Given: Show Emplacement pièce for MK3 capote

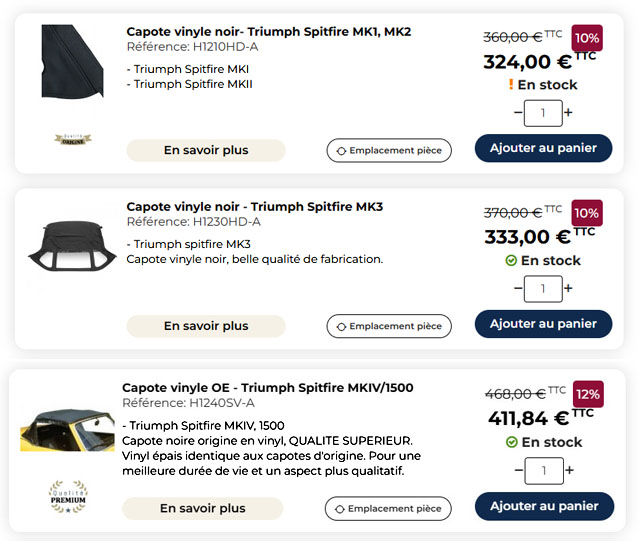Looking at the screenshot, I should pos(389,326).
